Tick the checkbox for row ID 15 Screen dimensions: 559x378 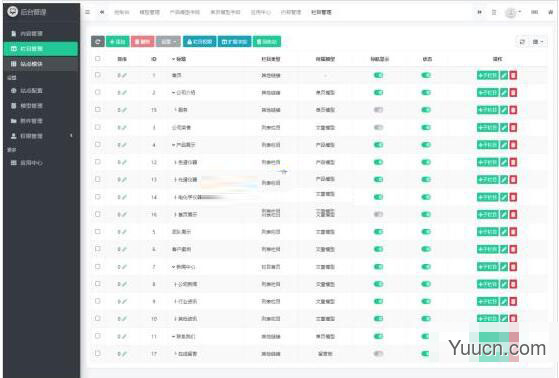click(98, 109)
